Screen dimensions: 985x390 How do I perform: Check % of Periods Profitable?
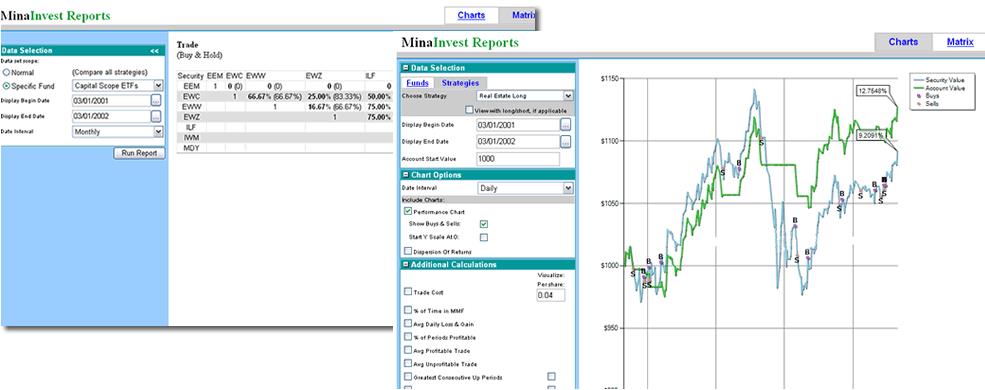point(408,337)
